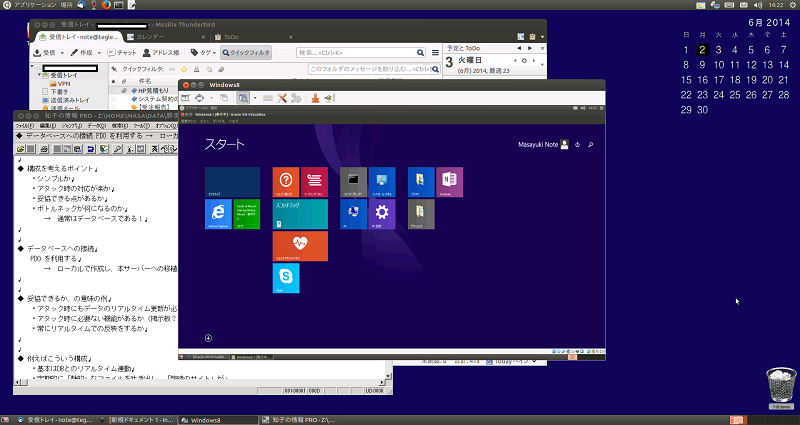Toggle the contact quick filter icon
Viewport: 800px width, 425px height.
tap(196, 69)
